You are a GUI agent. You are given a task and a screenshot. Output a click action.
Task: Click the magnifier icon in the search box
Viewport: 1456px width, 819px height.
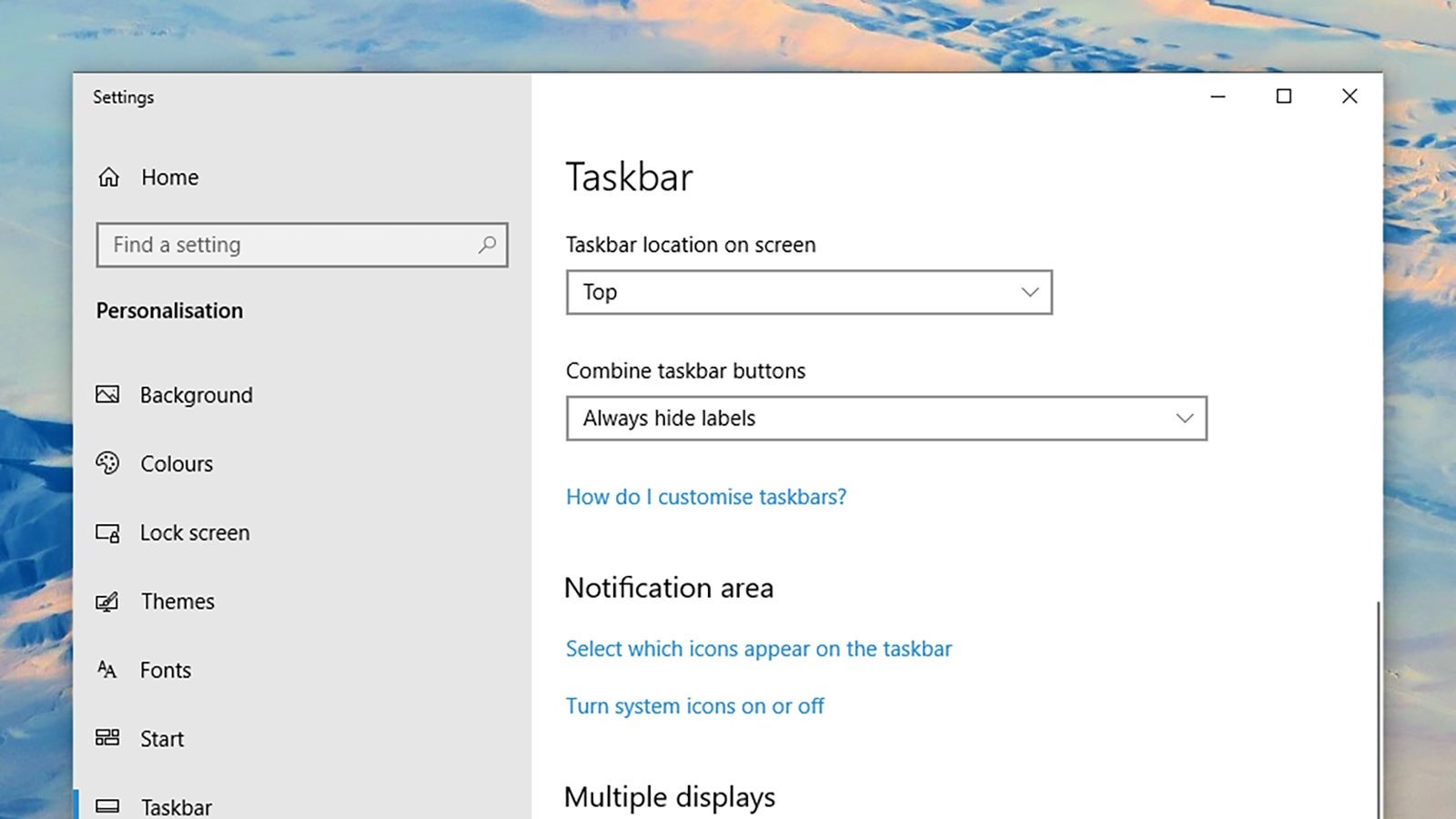[x=488, y=245]
